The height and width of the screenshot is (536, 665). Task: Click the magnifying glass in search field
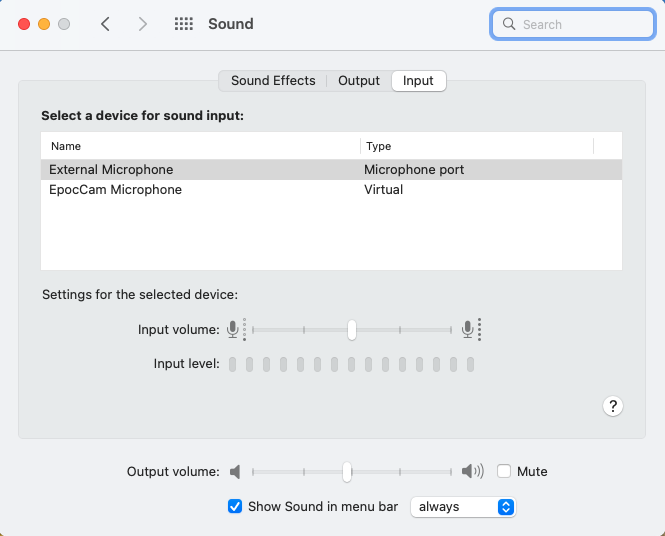click(509, 24)
